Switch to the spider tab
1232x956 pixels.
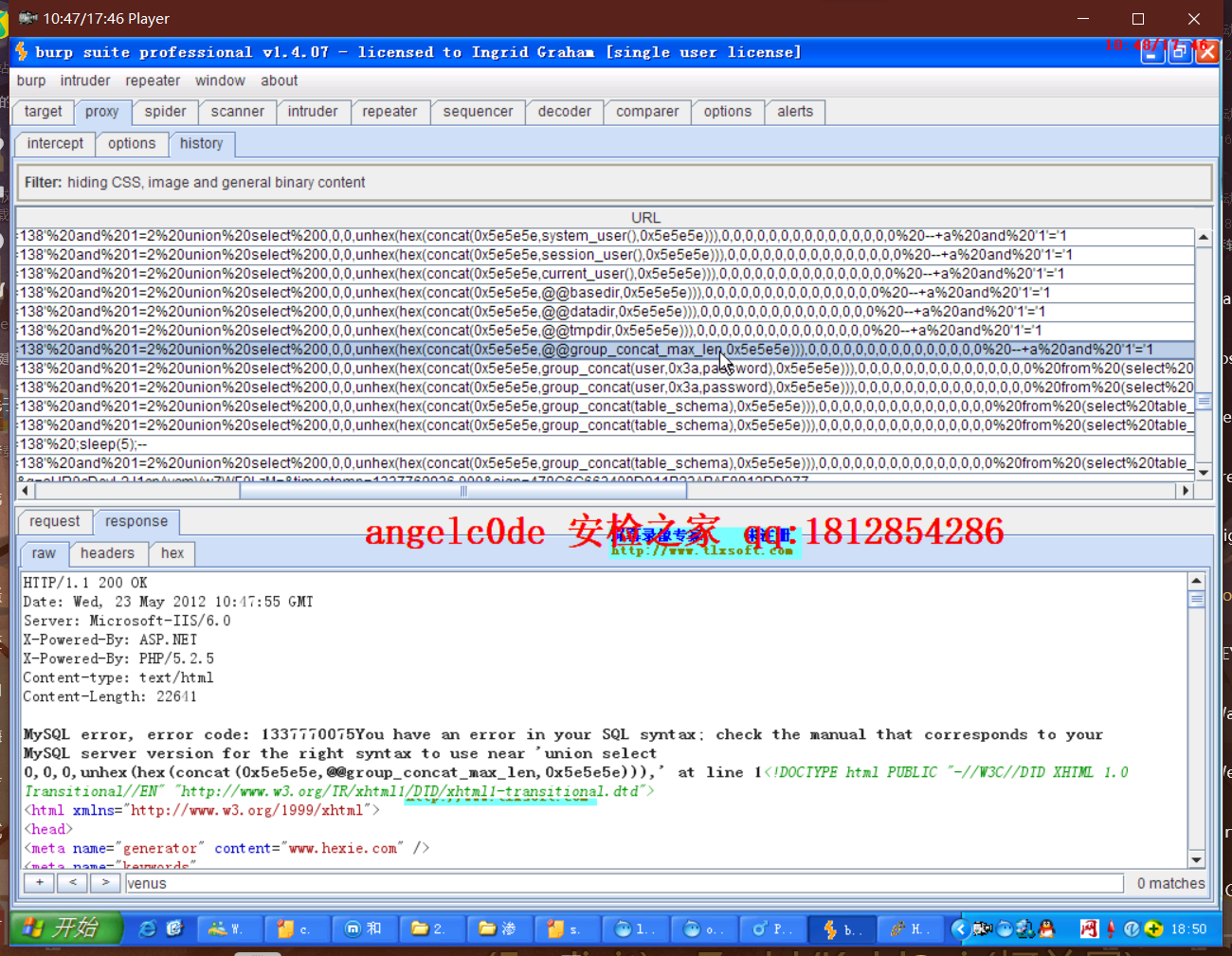coord(166,112)
